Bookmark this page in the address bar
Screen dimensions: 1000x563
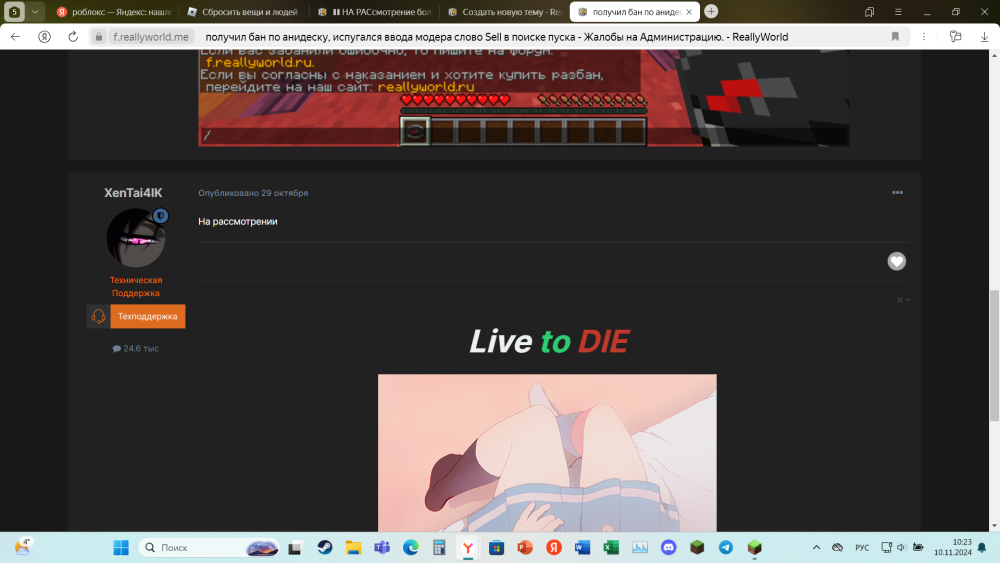point(895,37)
